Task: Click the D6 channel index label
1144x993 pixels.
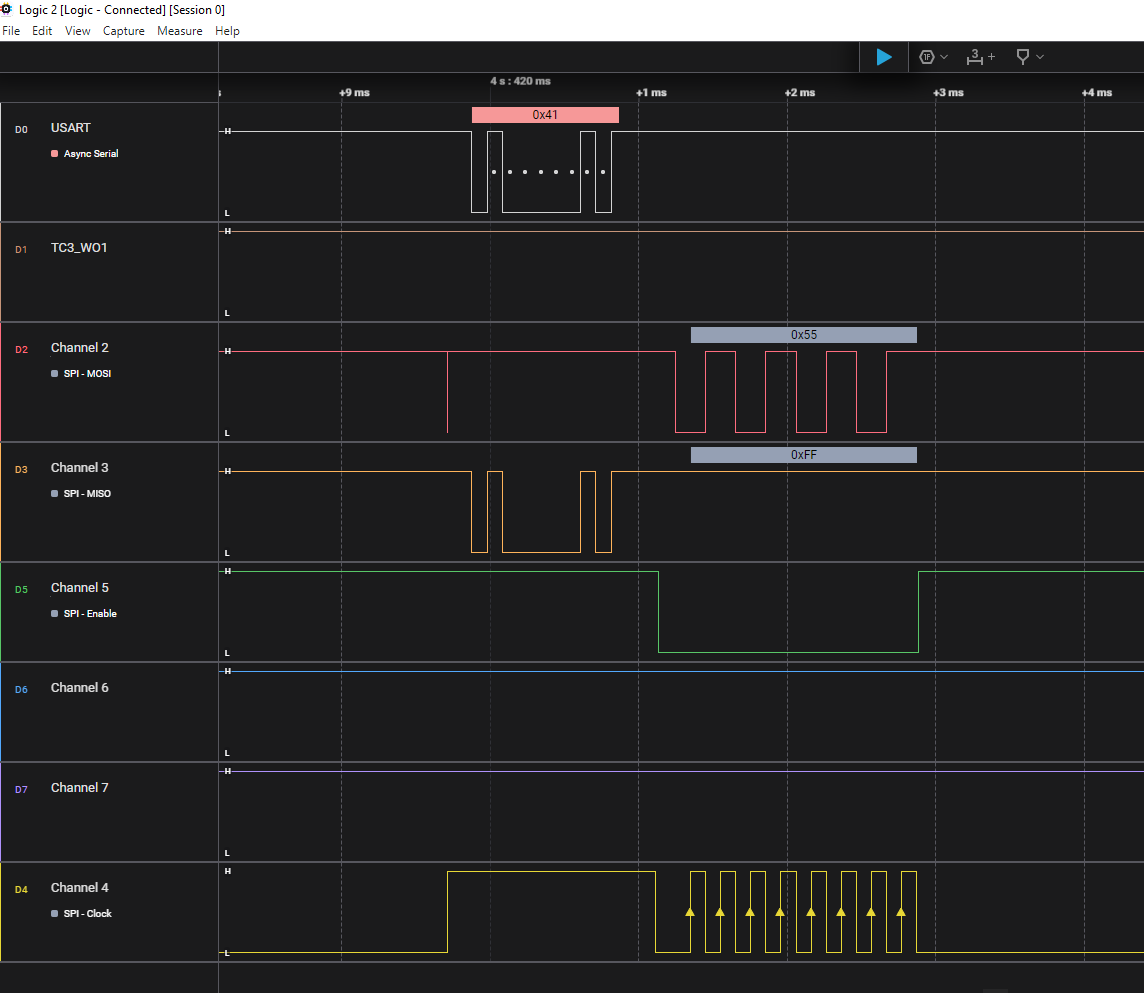Action: click(21, 689)
